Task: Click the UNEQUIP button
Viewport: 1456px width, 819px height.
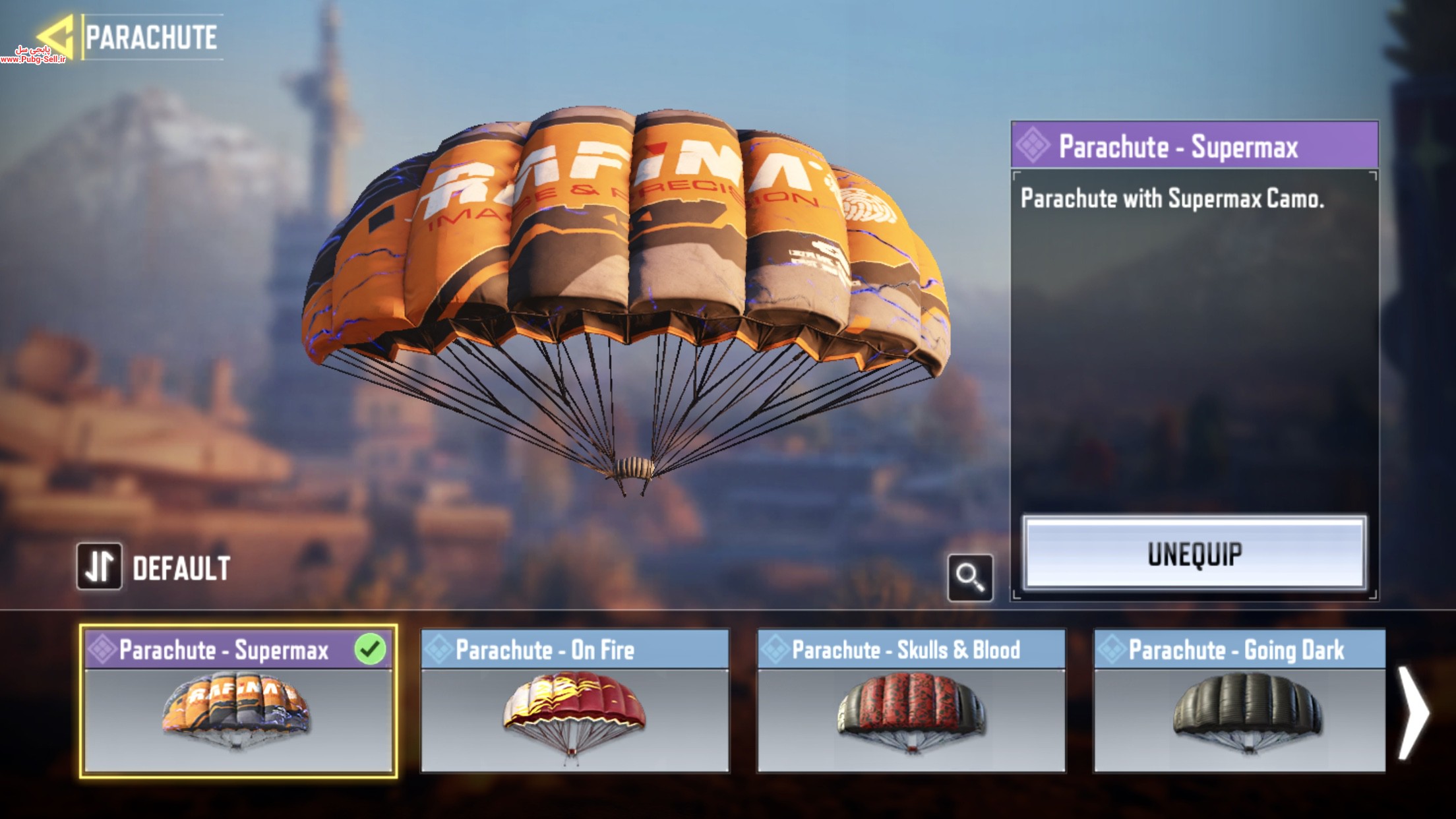Action: [x=1194, y=553]
